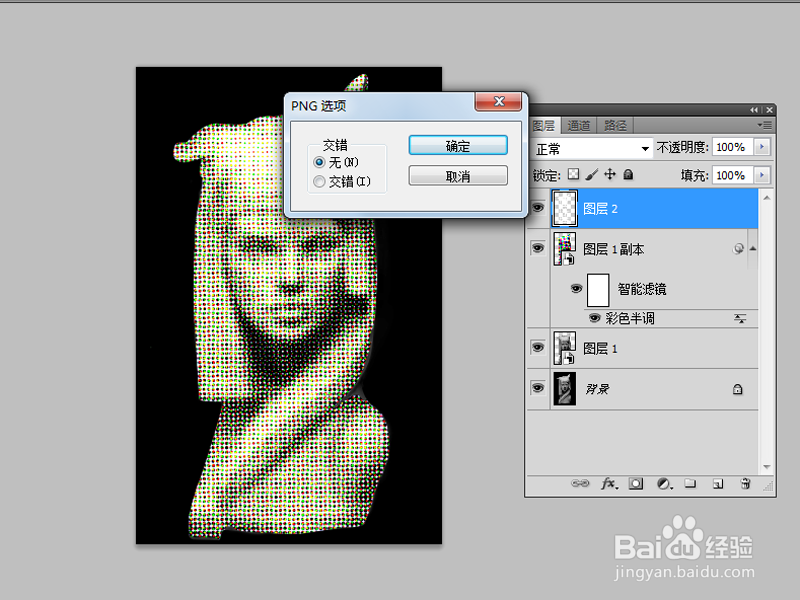Open the 不透明度 slider arrow
Viewport: 800px width, 600px height.
coord(762,147)
